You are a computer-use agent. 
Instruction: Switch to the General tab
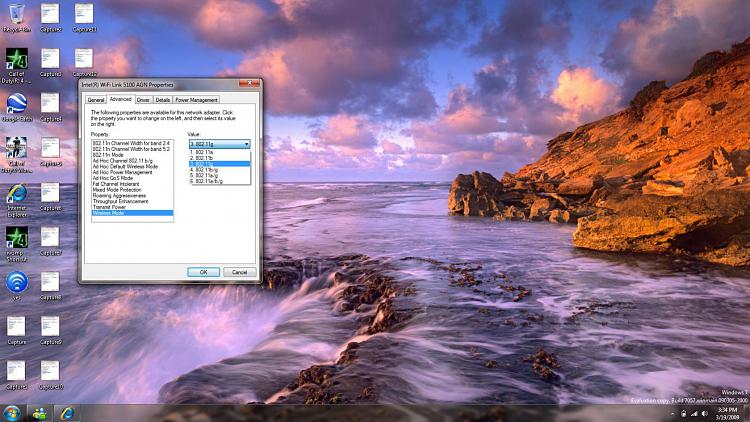tap(96, 100)
